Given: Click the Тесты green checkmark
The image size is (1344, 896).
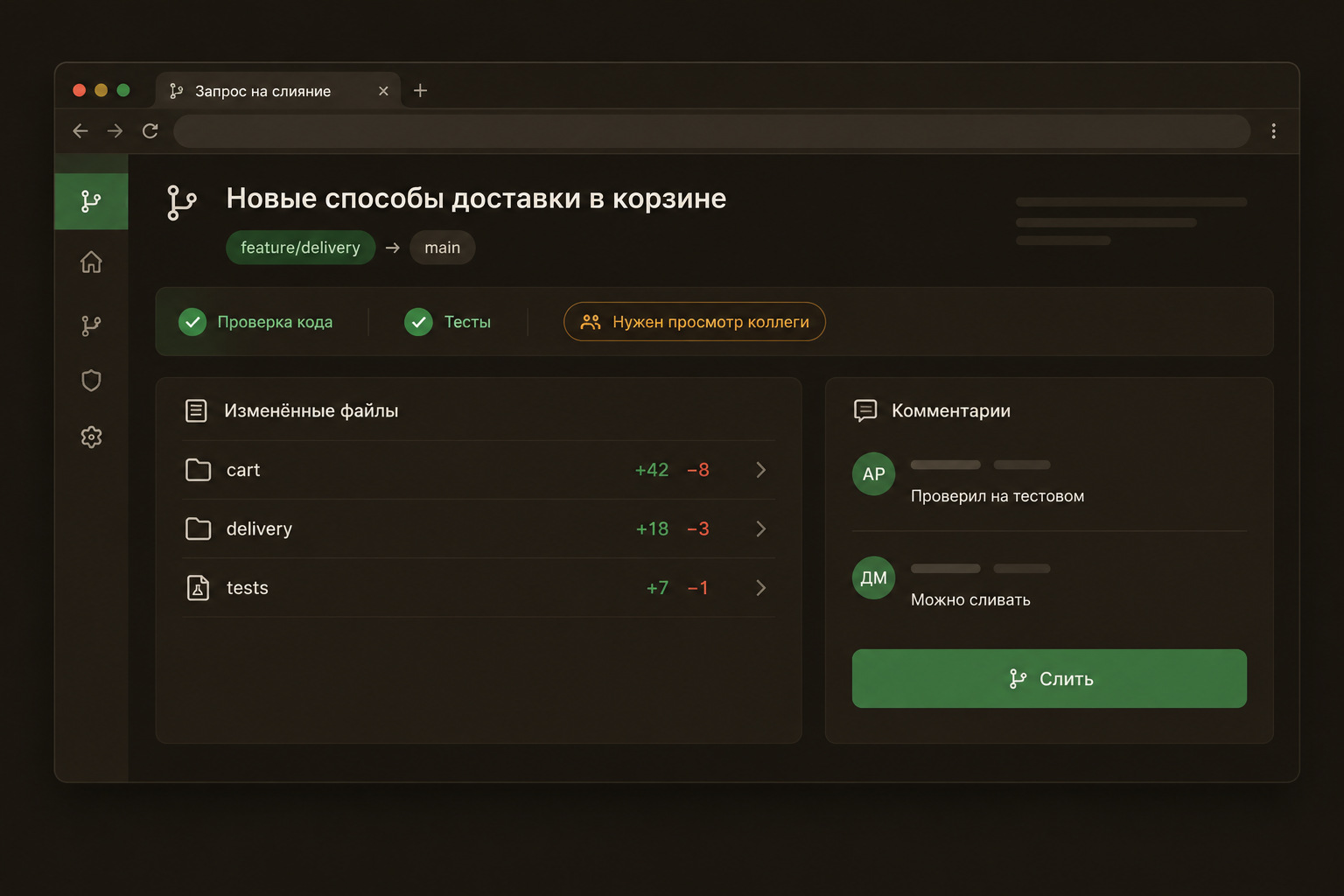Looking at the screenshot, I should click(418, 322).
